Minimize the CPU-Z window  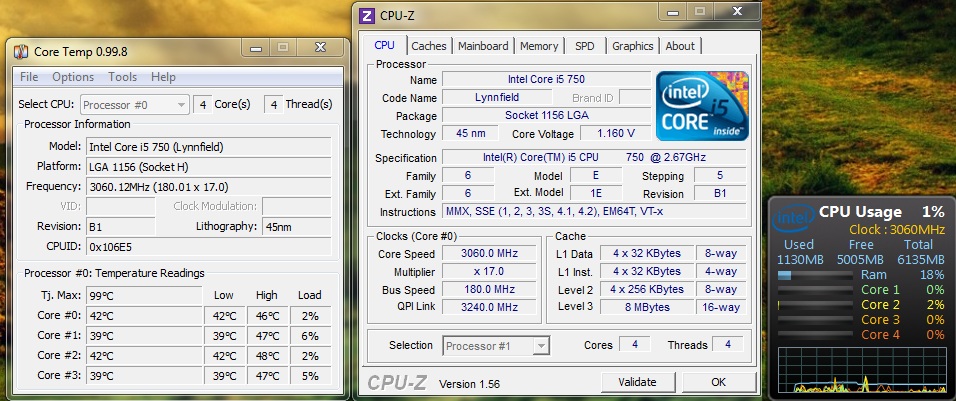673,12
